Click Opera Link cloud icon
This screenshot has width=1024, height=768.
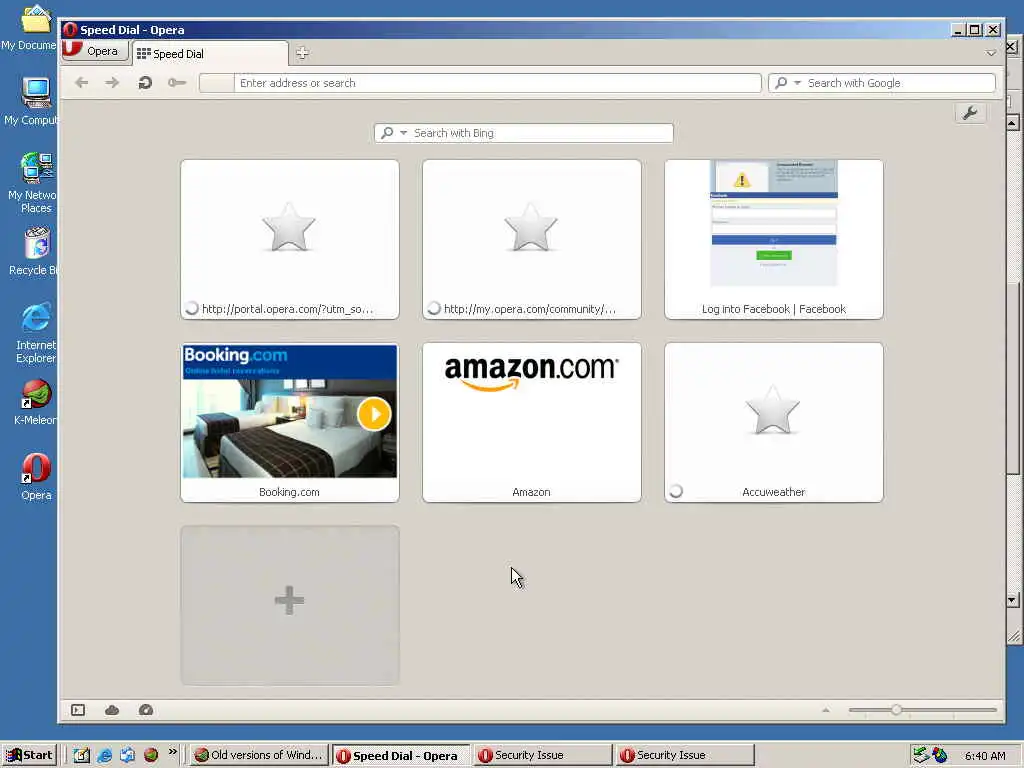pos(112,710)
